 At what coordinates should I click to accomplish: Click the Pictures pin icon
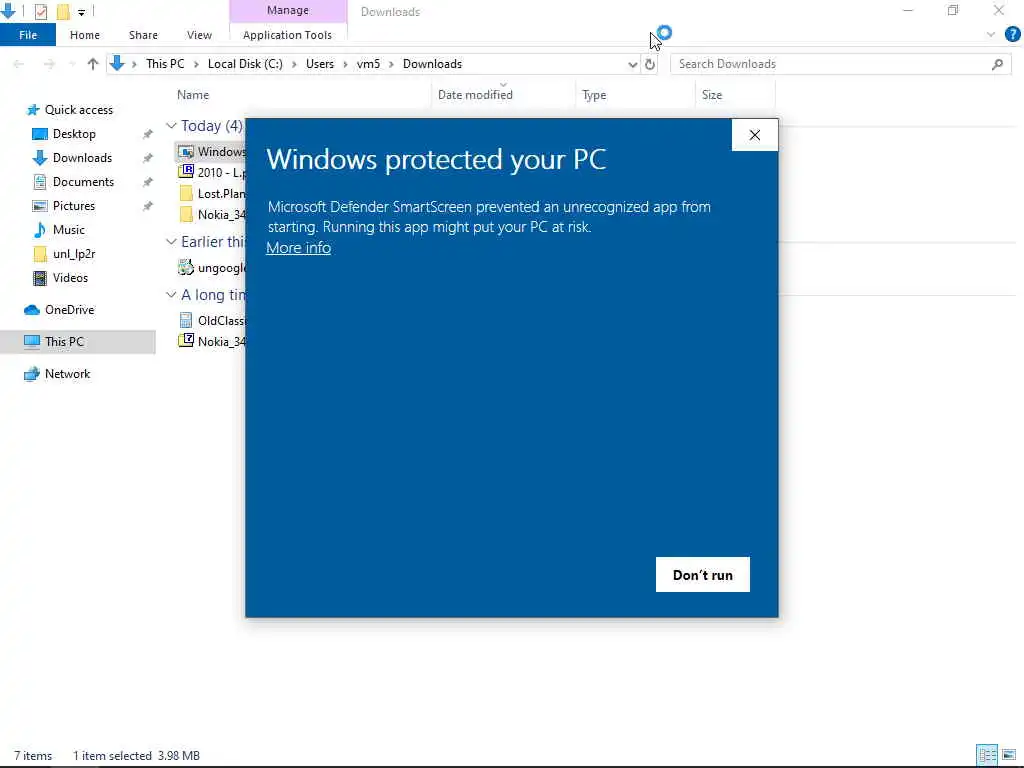point(148,206)
